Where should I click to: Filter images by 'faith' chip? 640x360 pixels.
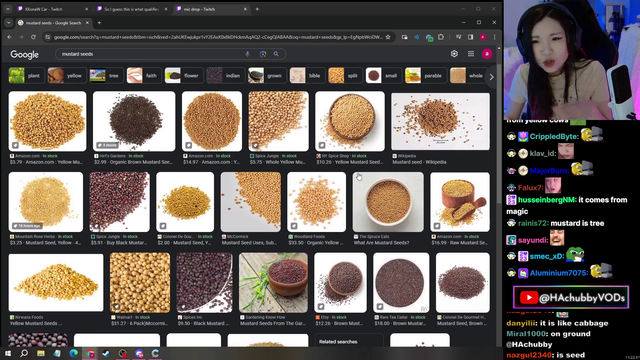click(143, 76)
